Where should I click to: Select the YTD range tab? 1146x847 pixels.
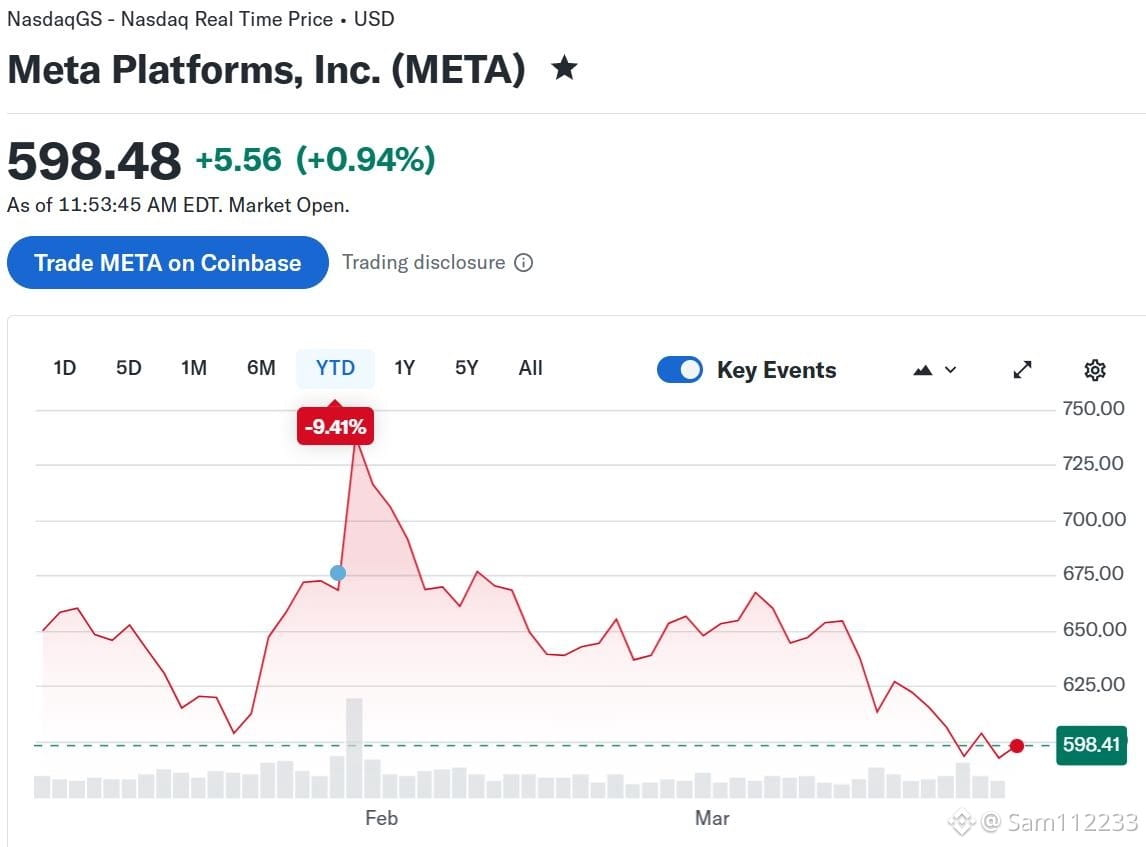(x=335, y=368)
